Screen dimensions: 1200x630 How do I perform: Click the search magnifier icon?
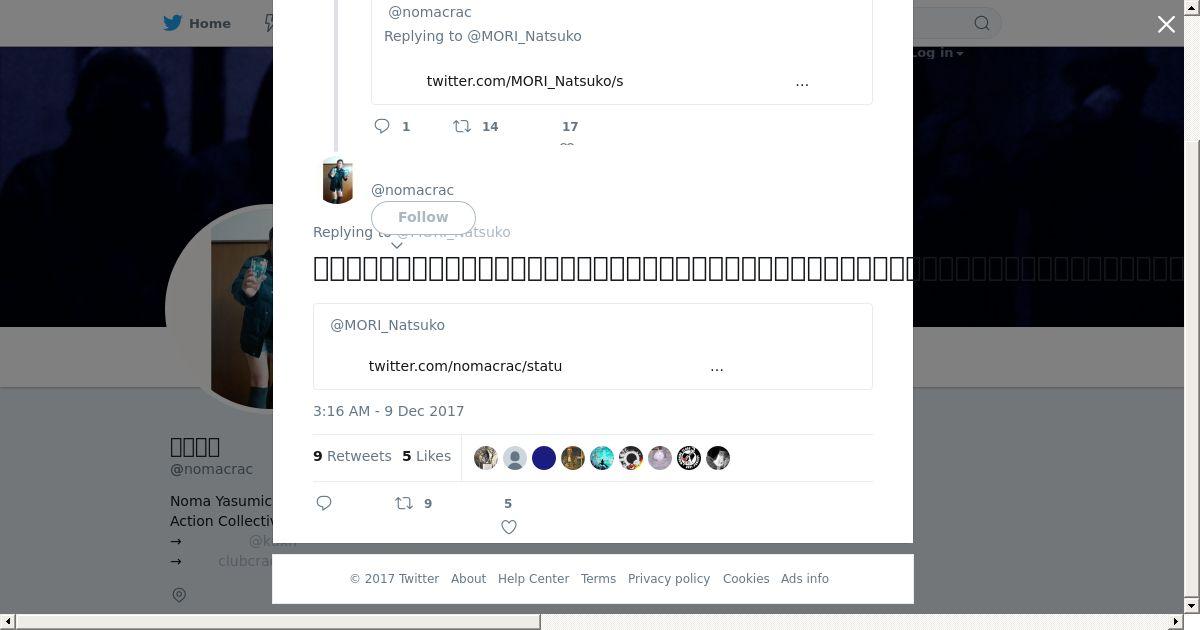[x=982, y=23]
